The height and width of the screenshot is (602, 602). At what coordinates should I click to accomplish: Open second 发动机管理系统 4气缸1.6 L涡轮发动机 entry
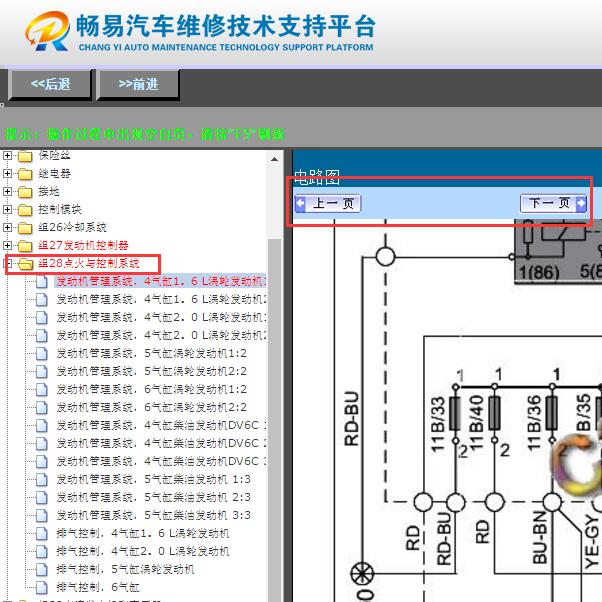[x=161, y=299]
